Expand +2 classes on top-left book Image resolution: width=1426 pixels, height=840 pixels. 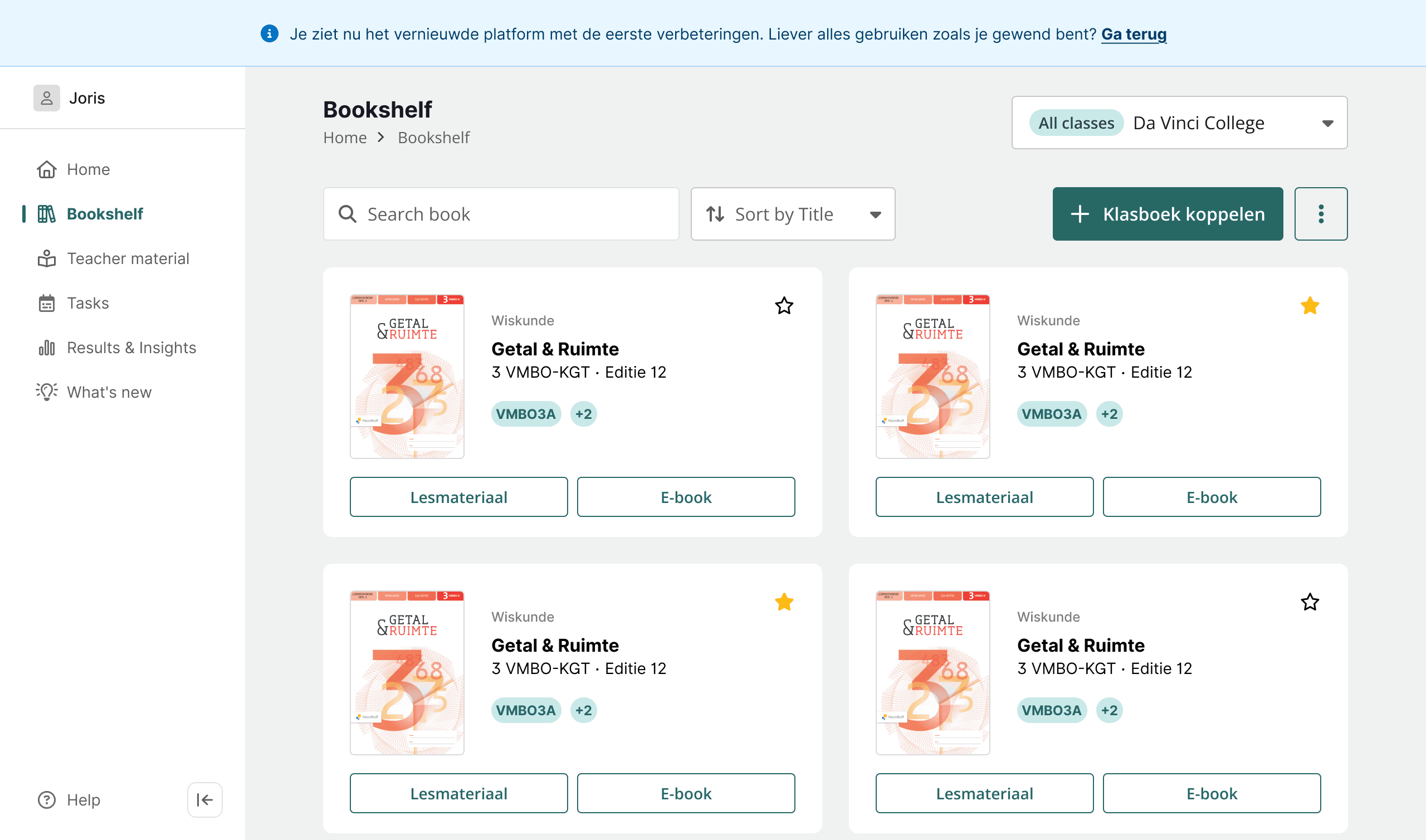583,414
